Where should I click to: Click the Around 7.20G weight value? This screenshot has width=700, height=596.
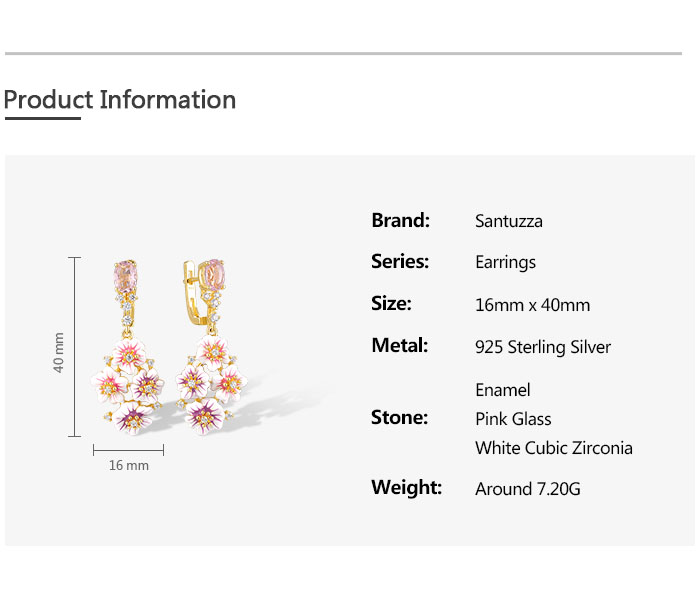coord(528,489)
